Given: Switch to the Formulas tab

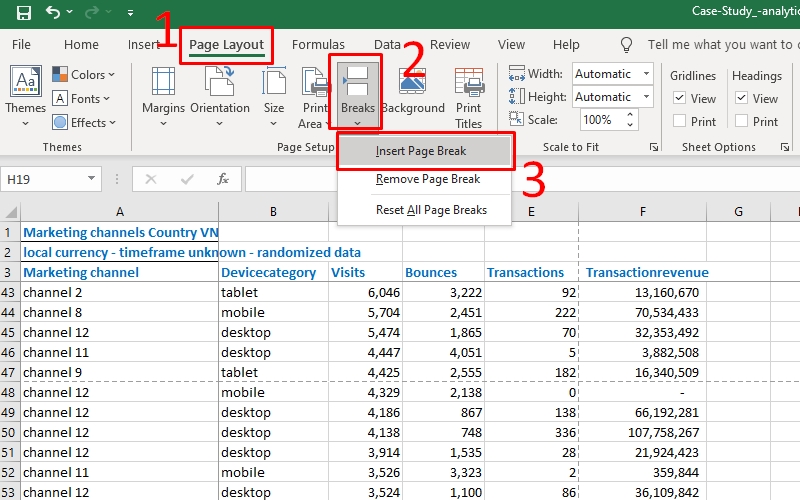Looking at the screenshot, I should pyautogui.click(x=318, y=45).
